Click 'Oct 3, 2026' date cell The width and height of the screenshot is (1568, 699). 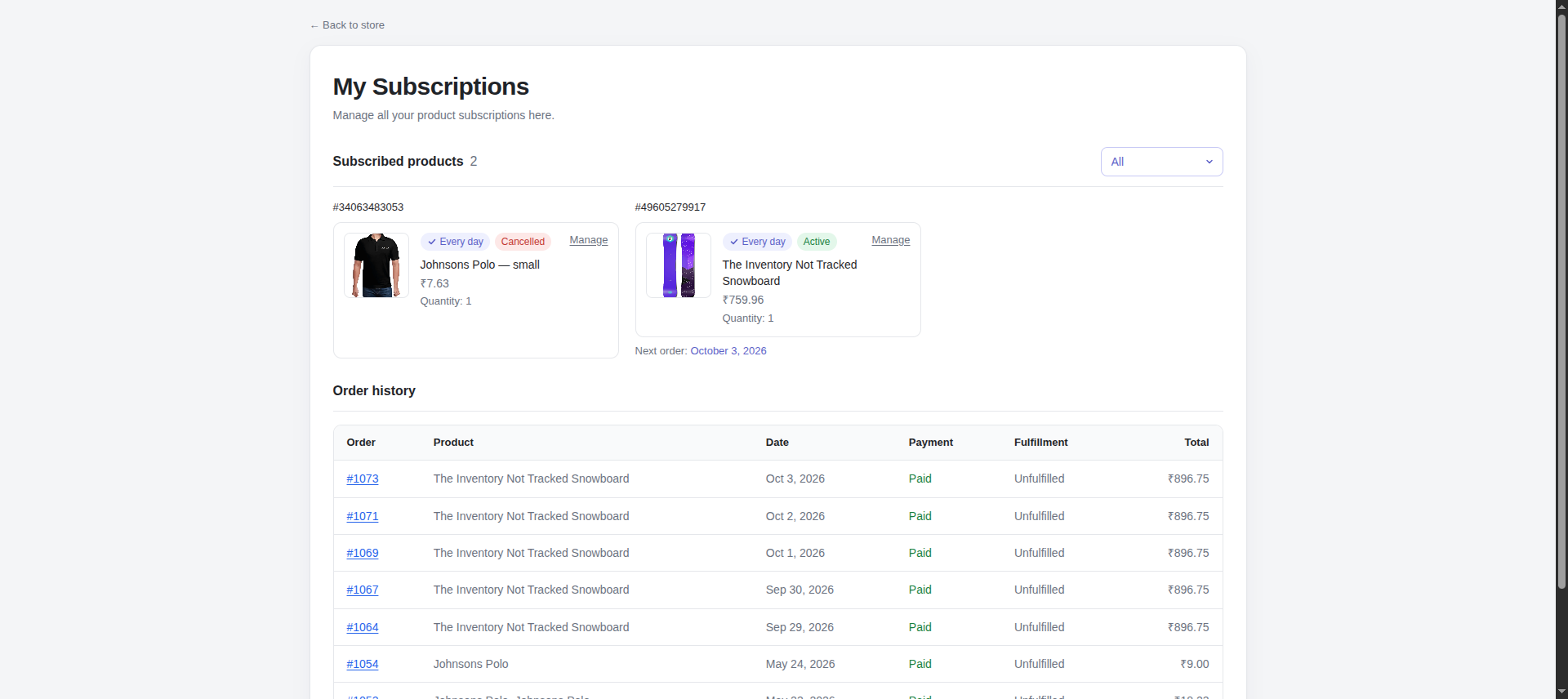(795, 479)
